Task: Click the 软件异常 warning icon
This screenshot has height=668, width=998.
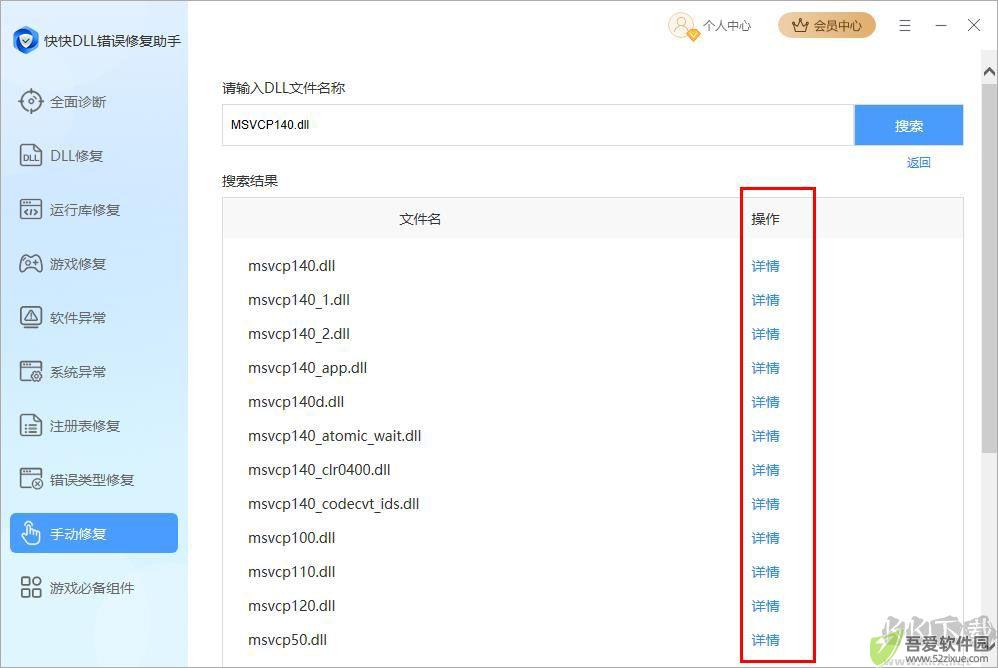Action: [31, 317]
